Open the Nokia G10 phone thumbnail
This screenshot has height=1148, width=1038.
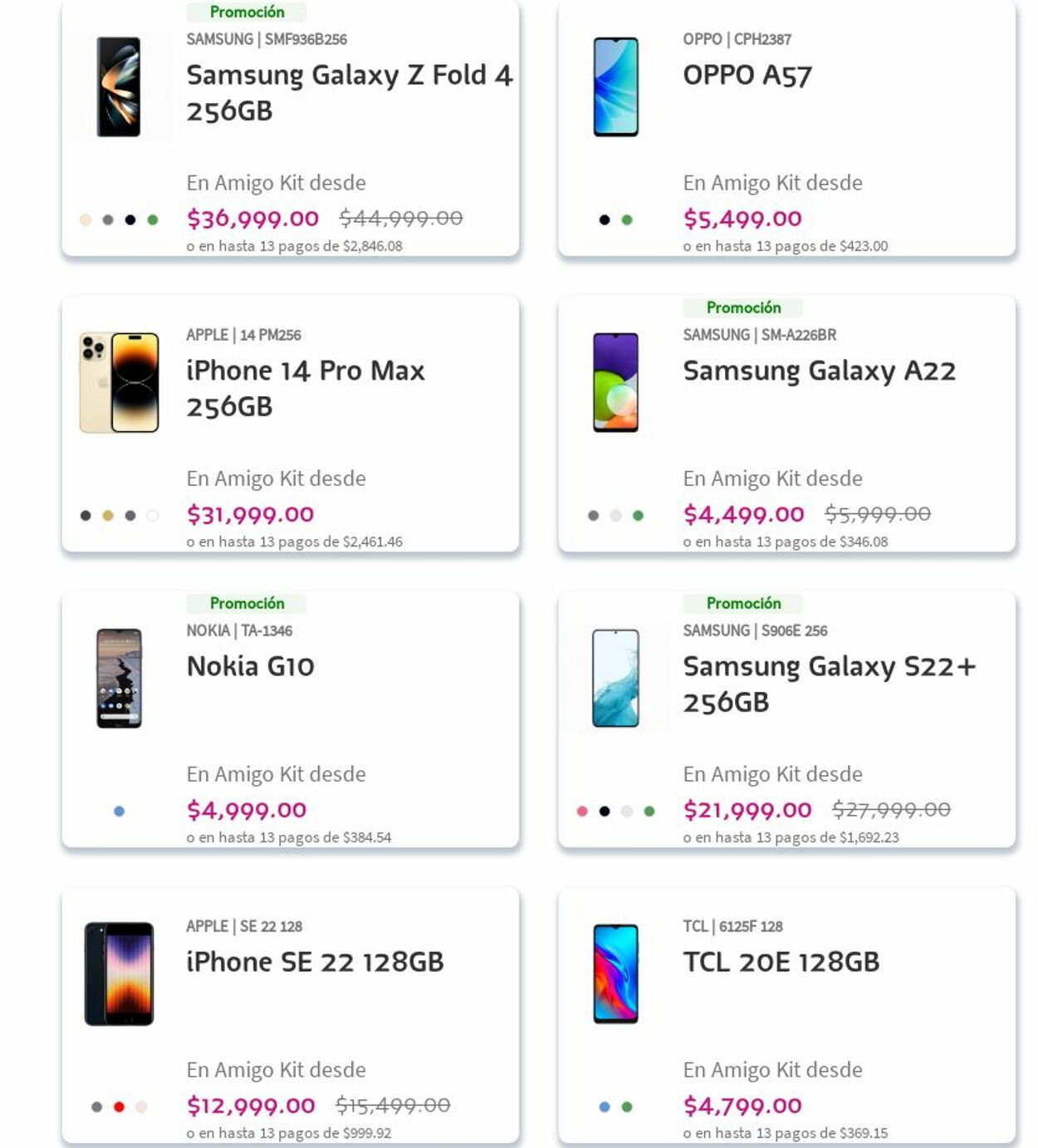pos(119,679)
